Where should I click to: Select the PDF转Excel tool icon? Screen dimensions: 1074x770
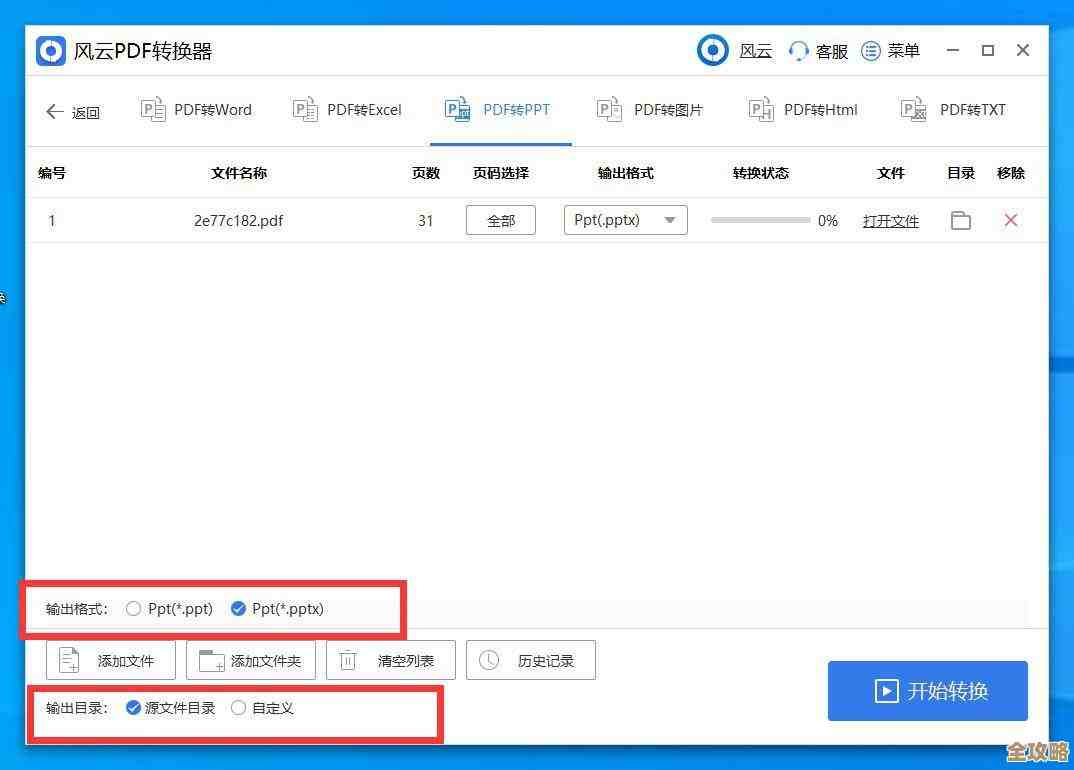[305, 109]
